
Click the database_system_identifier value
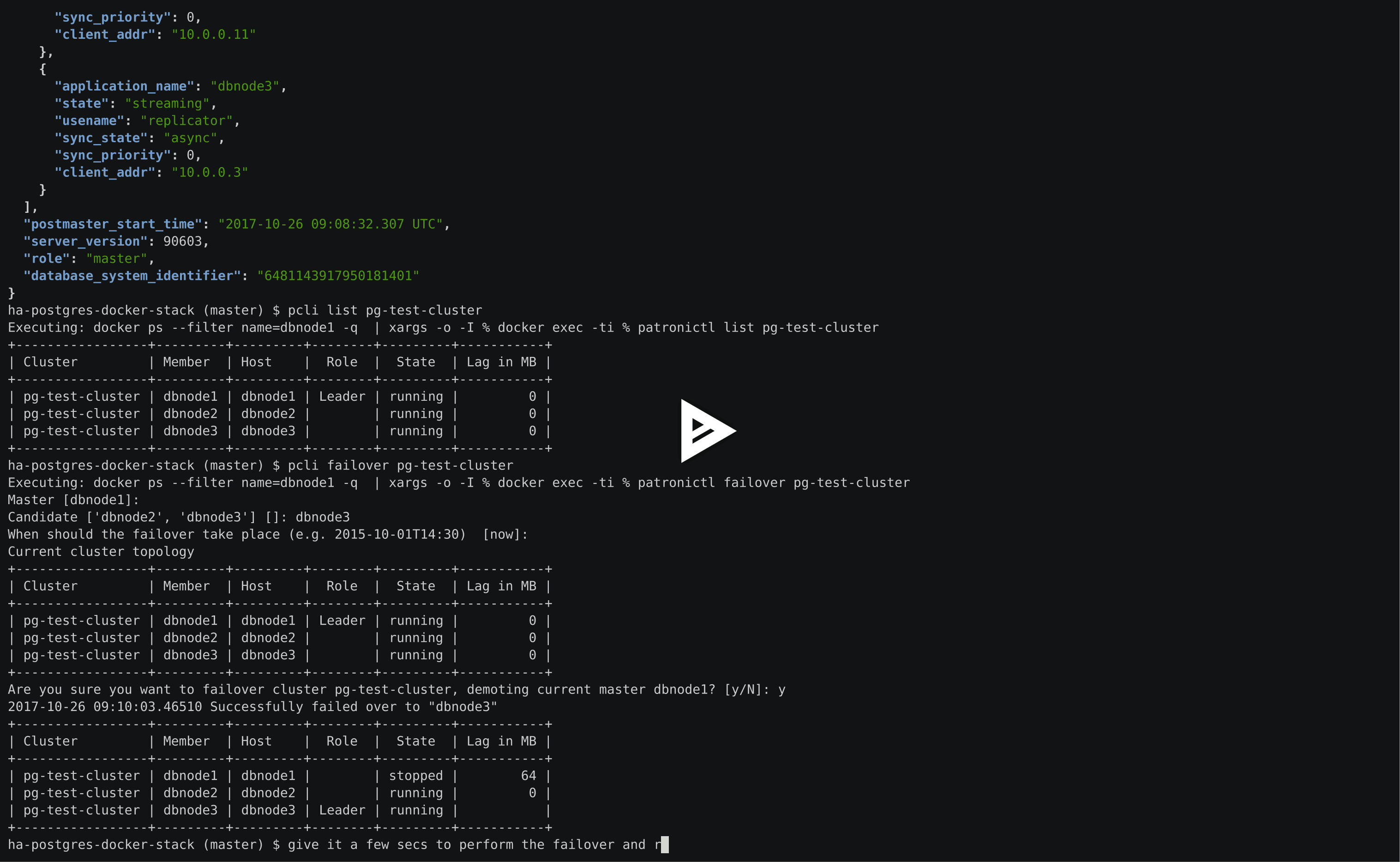coord(339,275)
